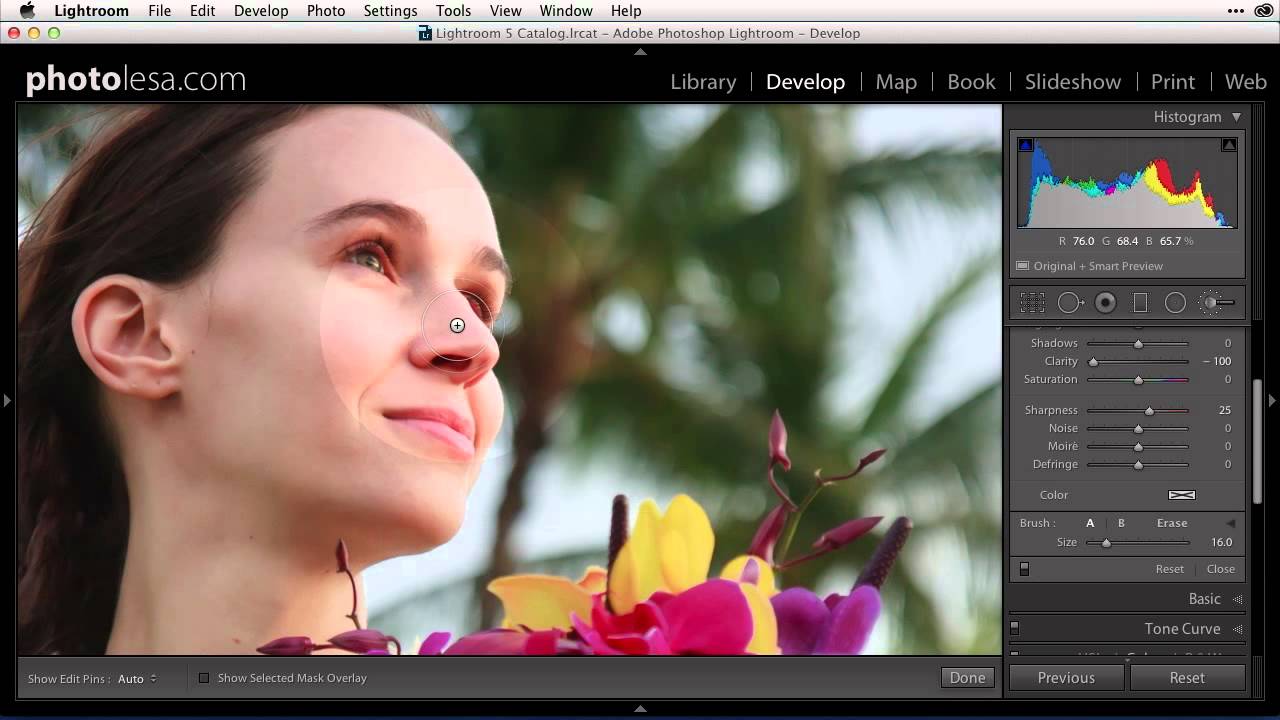The image size is (1280, 720).
Task: Enable the shadow clipping indicator on histogram
Action: click(1025, 144)
